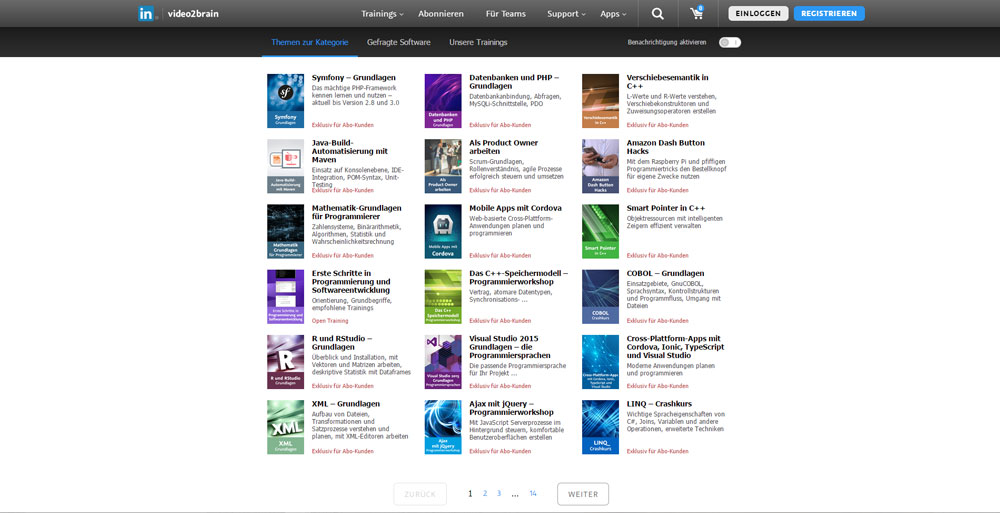Open the Smart Pointer in C++ thumbnail
This screenshot has width=1000, height=513.
pyautogui.click(x=600, y=231)
